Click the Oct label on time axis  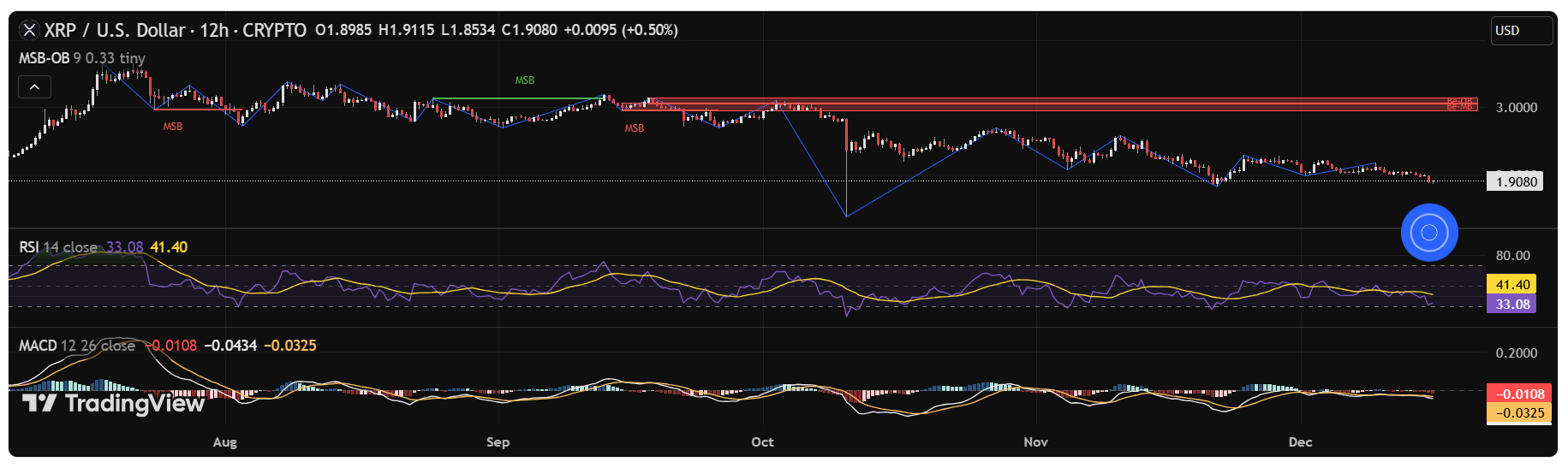coord(761,442)
